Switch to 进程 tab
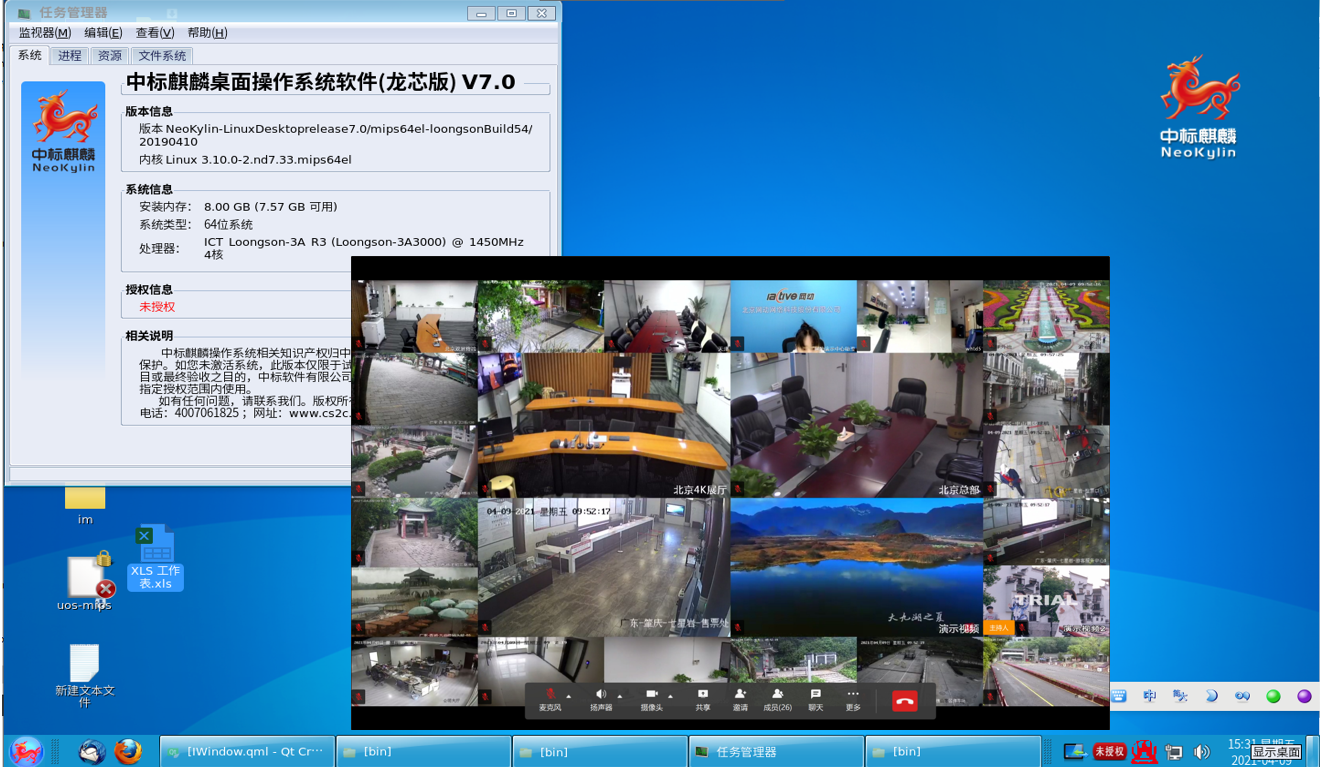1320x767 pixels. tap(70, 56)
